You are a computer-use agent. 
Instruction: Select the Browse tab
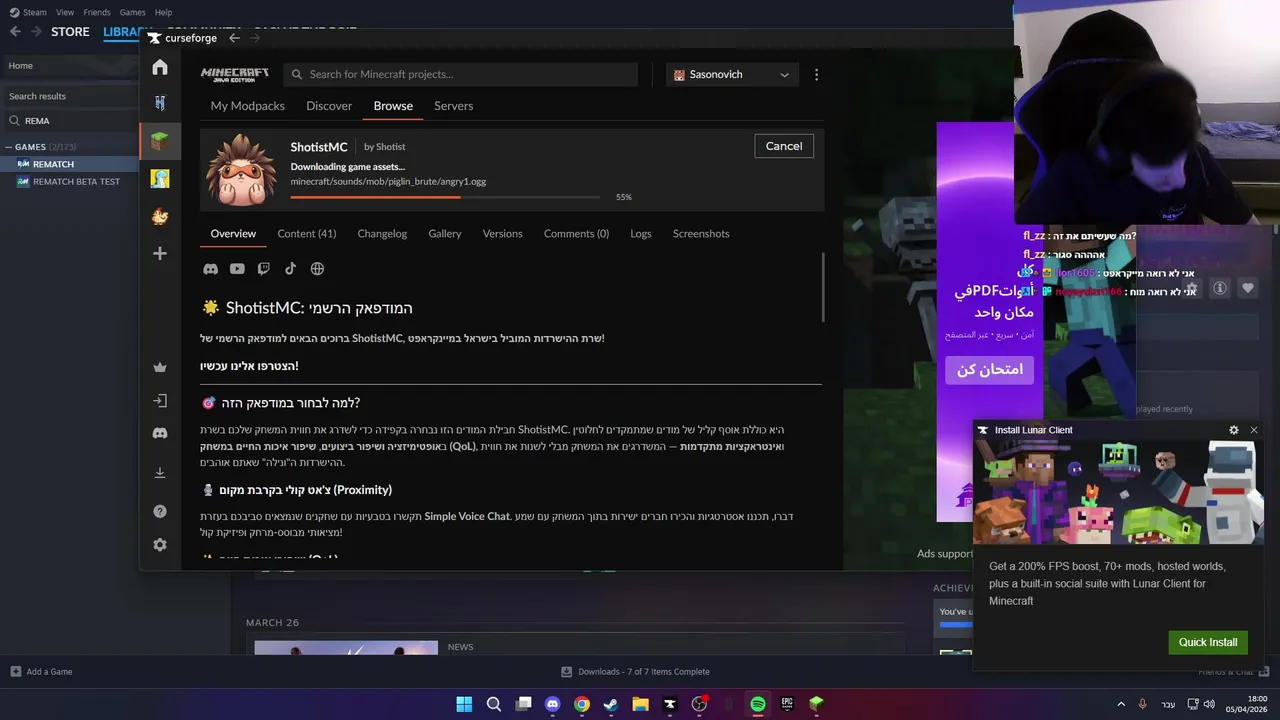[393, 106]
